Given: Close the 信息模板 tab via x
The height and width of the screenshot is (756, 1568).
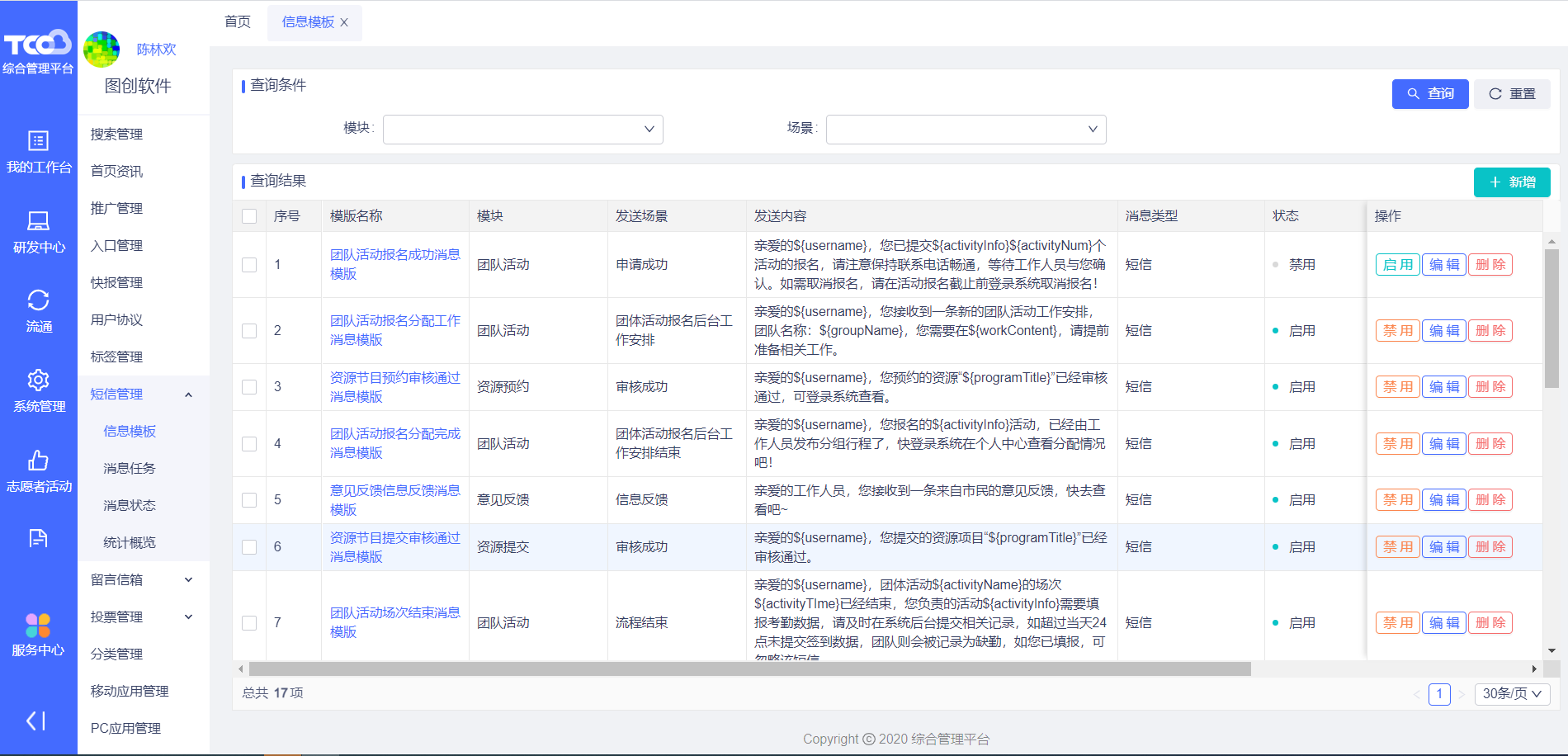Looking at the screenshot, I should 344,22.
